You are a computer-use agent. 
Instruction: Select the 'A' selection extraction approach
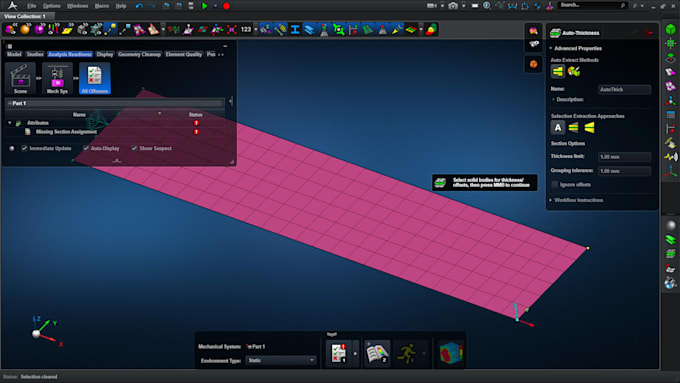click(x=558, y=128)
